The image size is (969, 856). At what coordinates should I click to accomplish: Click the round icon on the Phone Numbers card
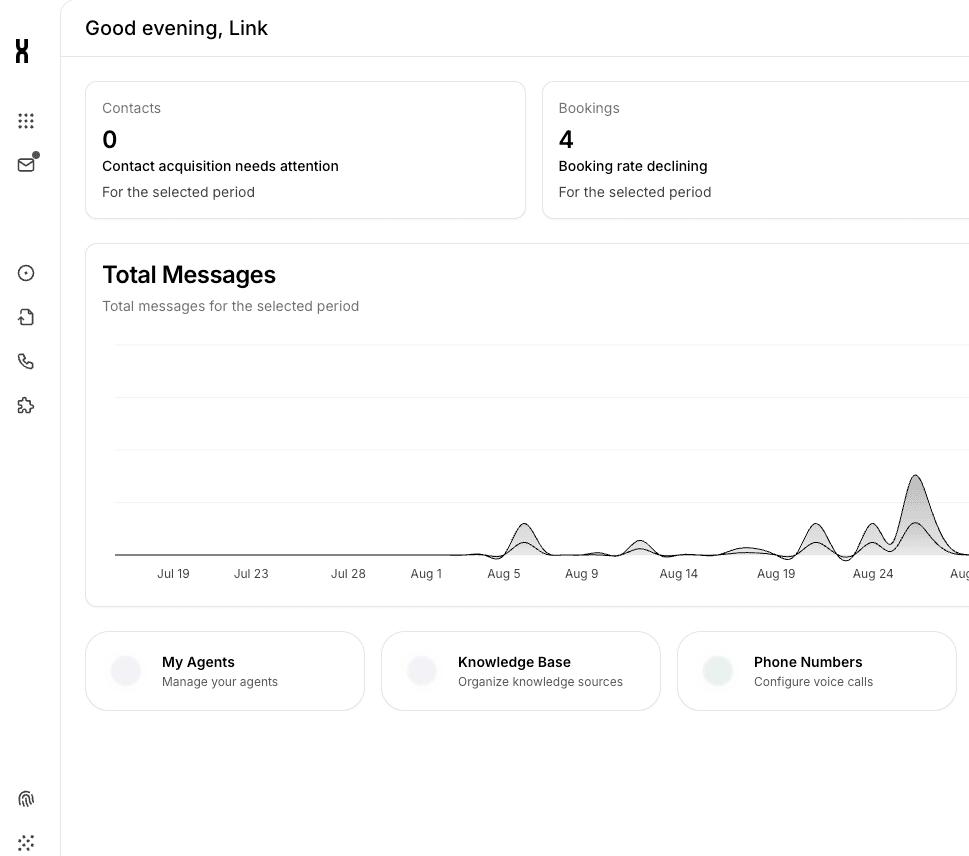click(x=718, y=671)
